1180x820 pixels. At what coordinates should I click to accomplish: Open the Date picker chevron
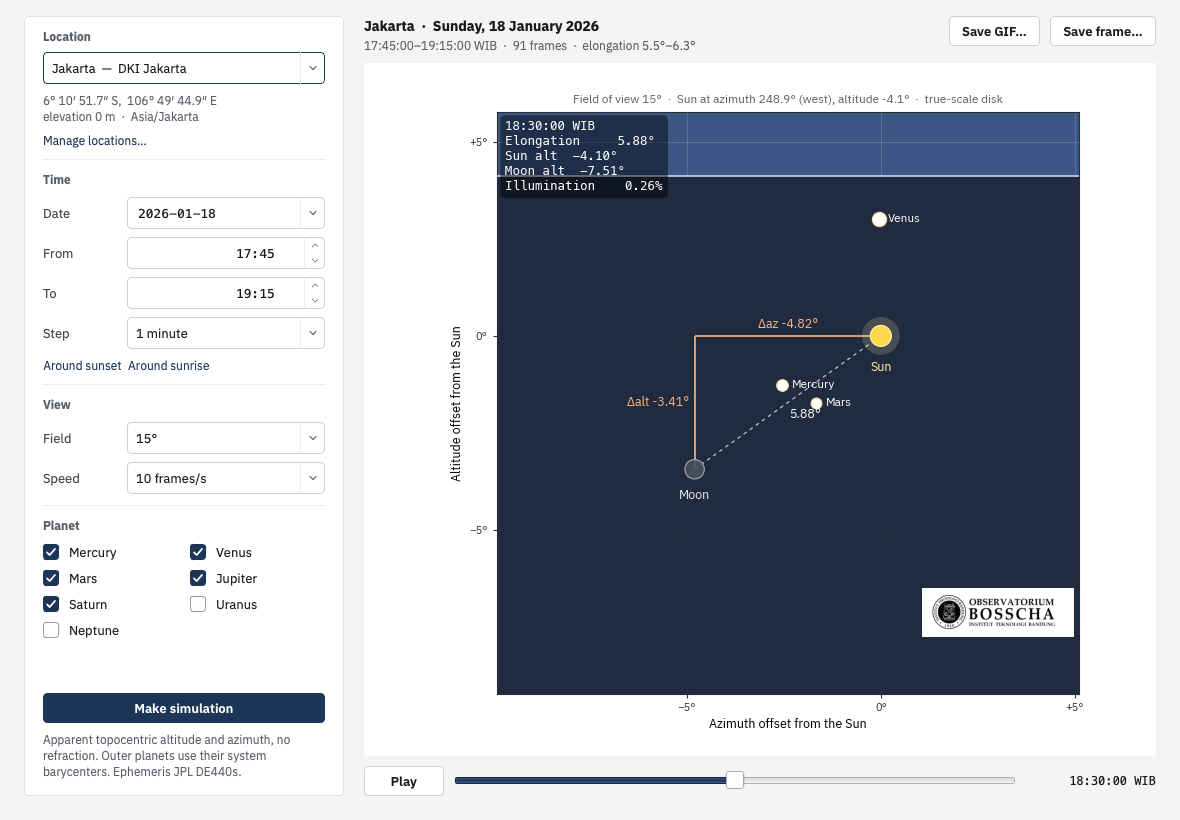click(312, 213)
